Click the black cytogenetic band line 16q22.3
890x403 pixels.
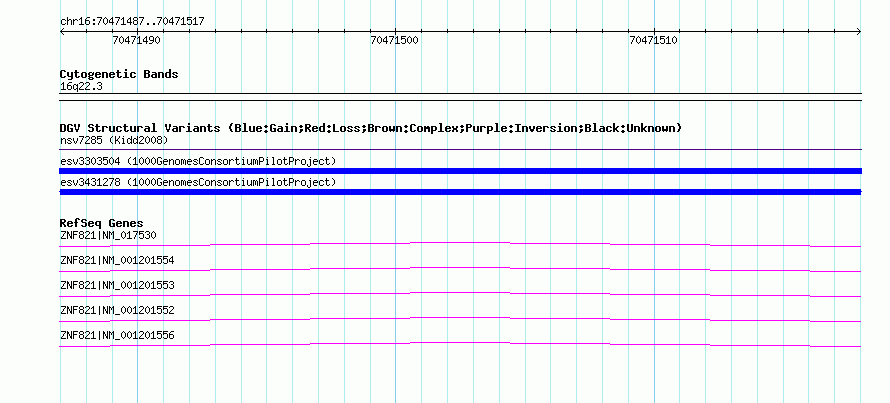coord(460,96)
